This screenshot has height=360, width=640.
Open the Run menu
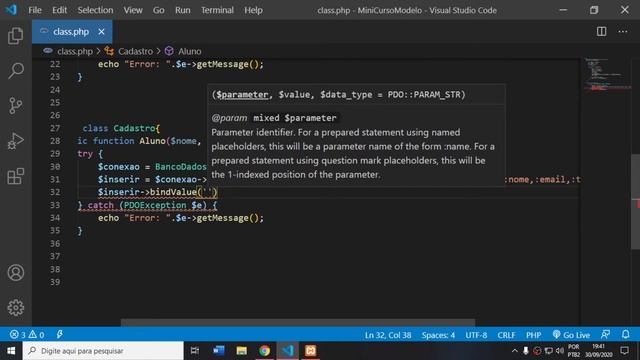182,10
